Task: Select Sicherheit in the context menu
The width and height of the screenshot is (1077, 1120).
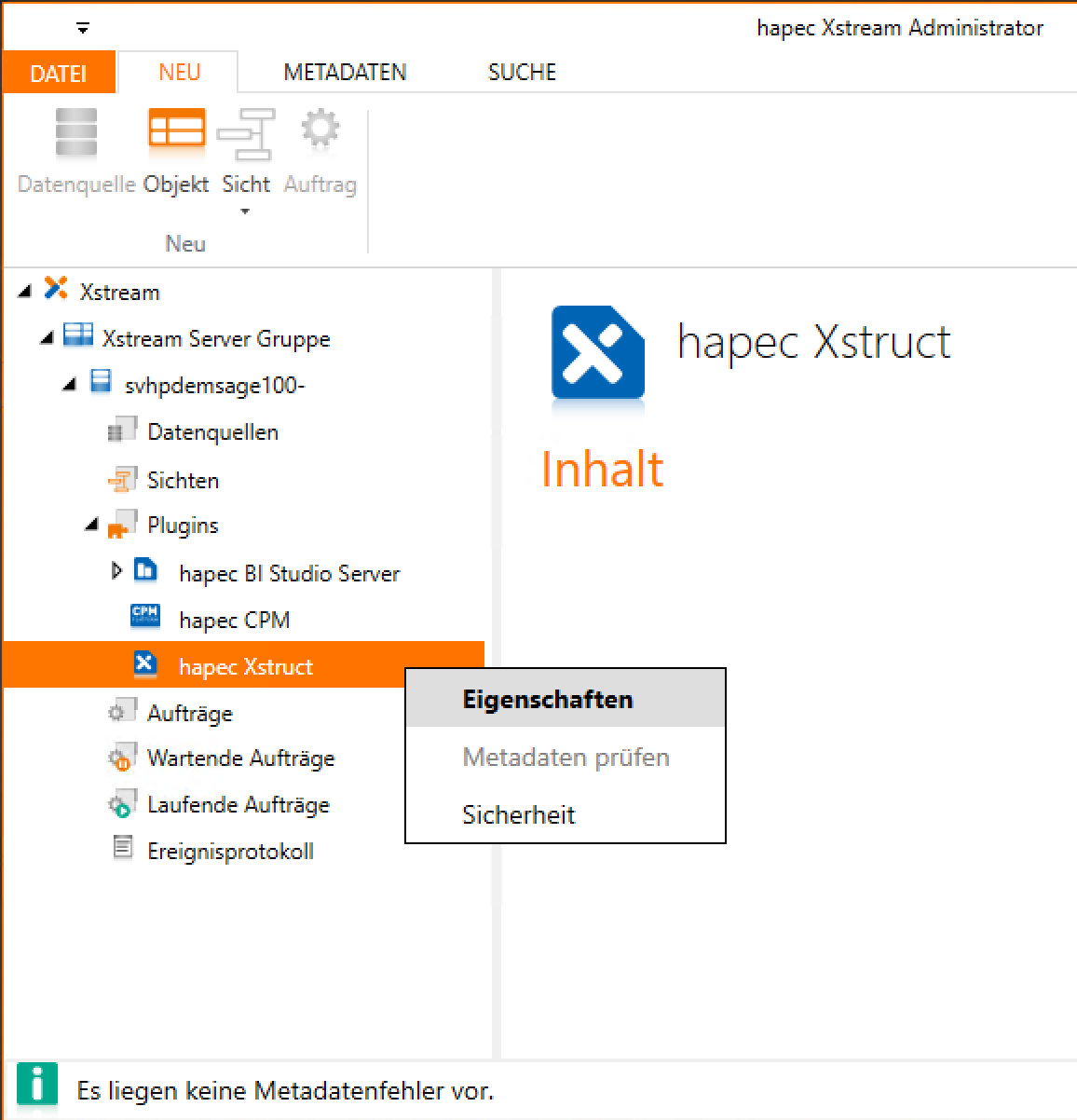Action: pos(519,815)
